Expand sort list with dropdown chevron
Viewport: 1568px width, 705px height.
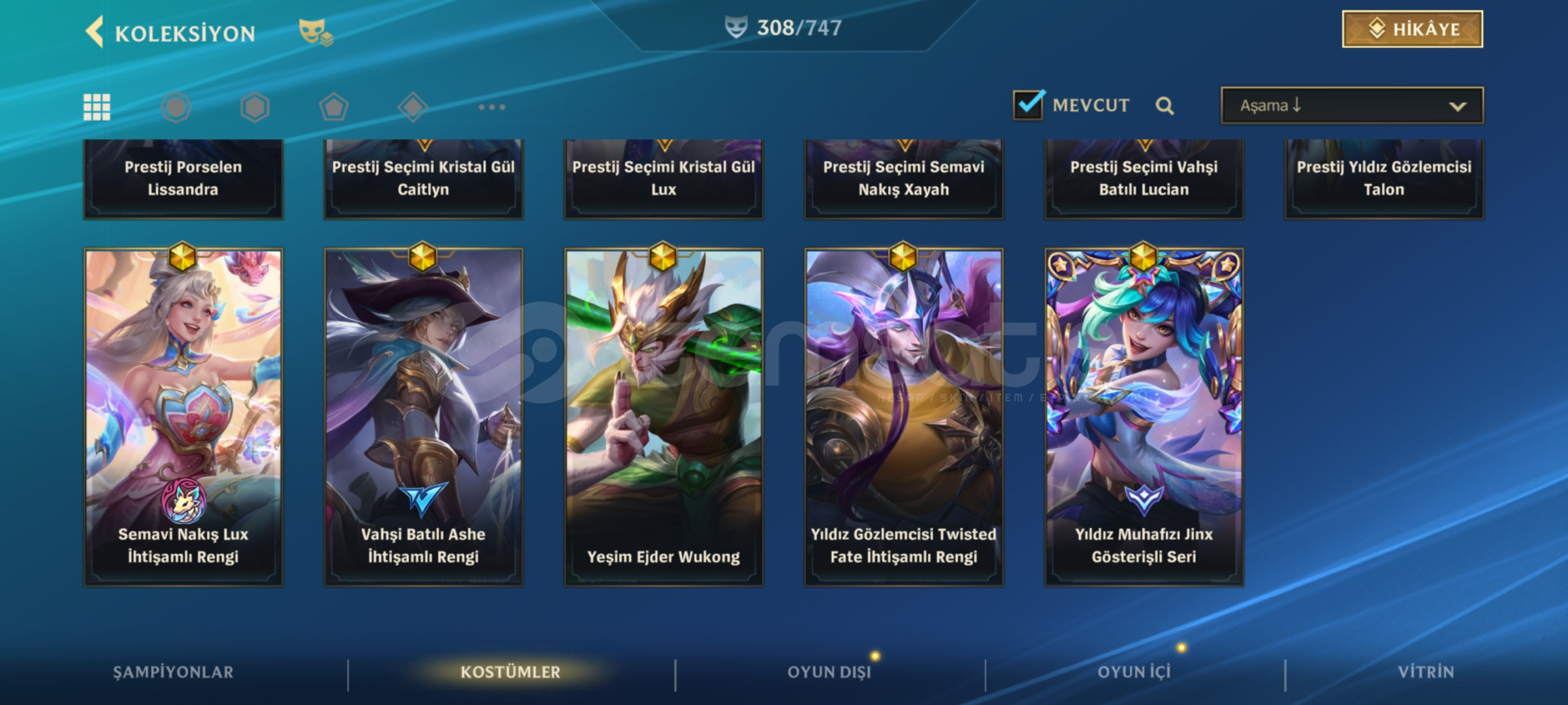(x=1458, y=106)
